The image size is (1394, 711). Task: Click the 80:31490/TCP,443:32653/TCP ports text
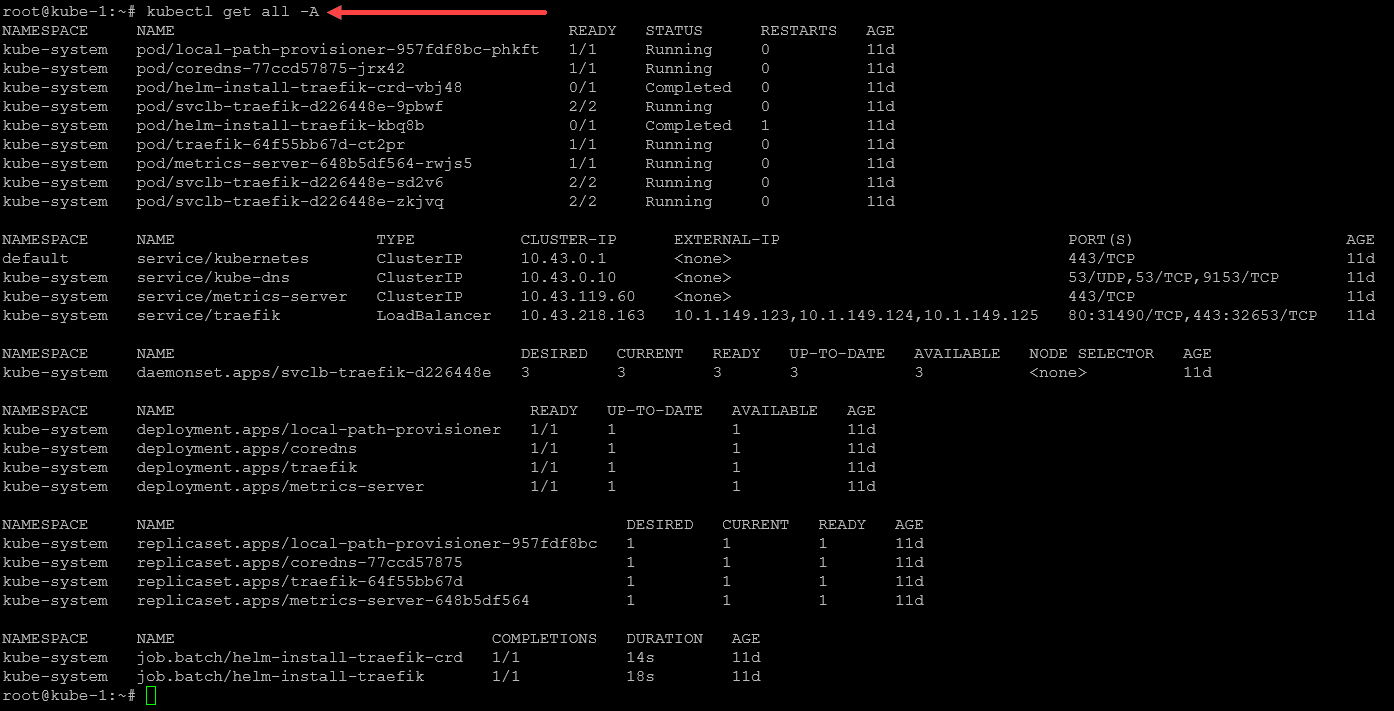(x=1193, y=316)
